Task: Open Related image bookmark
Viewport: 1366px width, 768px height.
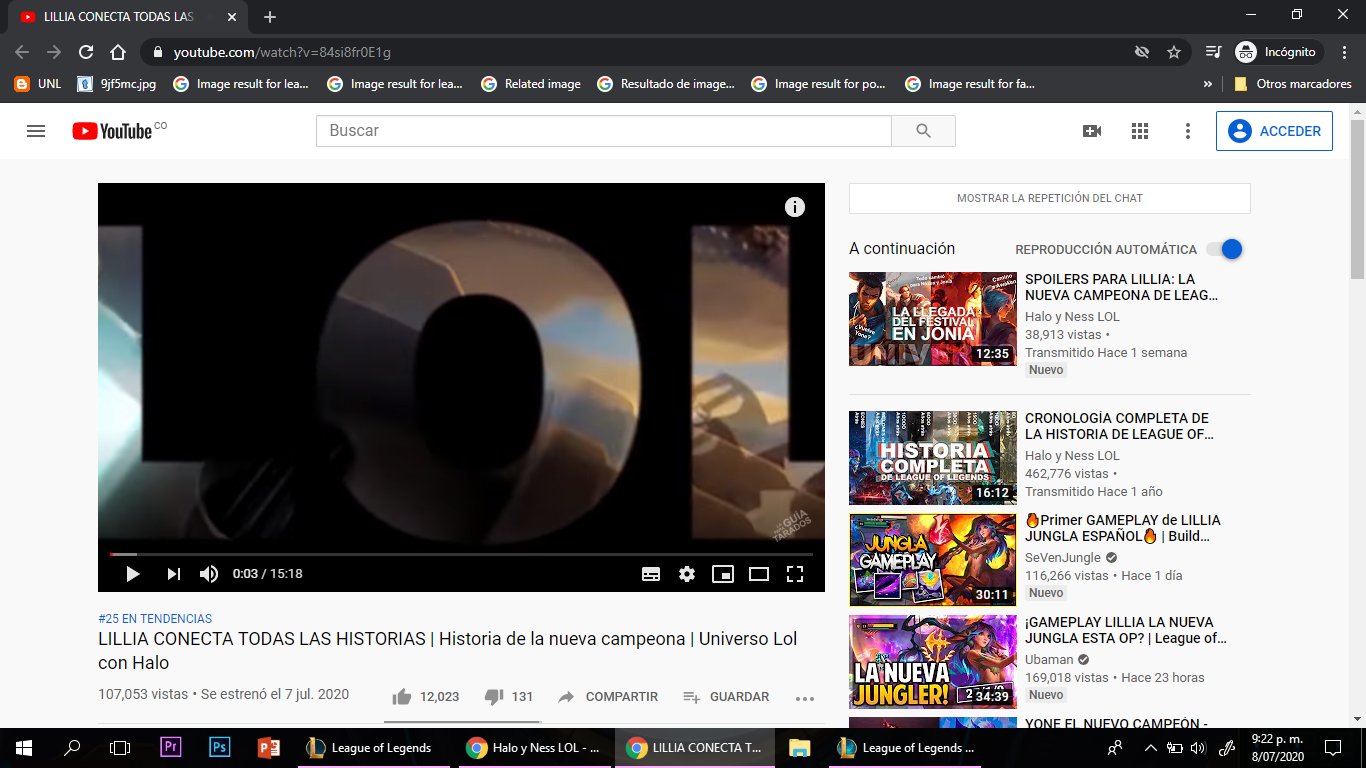Action: [x=531, y=84]
